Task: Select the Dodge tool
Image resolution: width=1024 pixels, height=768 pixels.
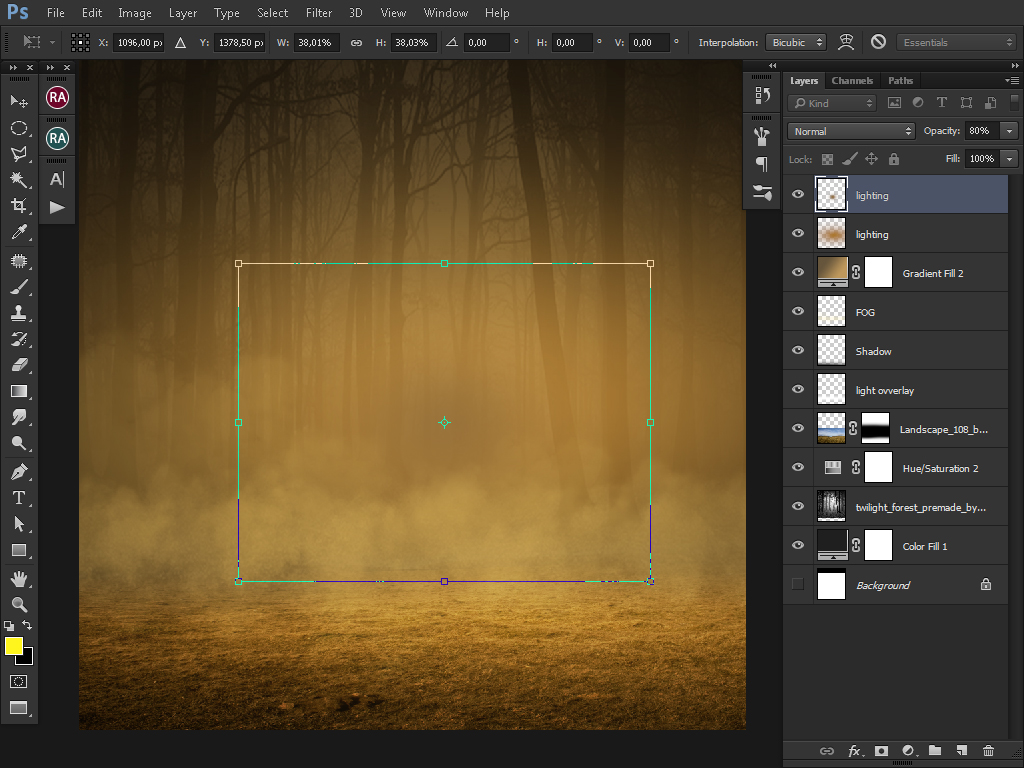Action: (19, 443)
